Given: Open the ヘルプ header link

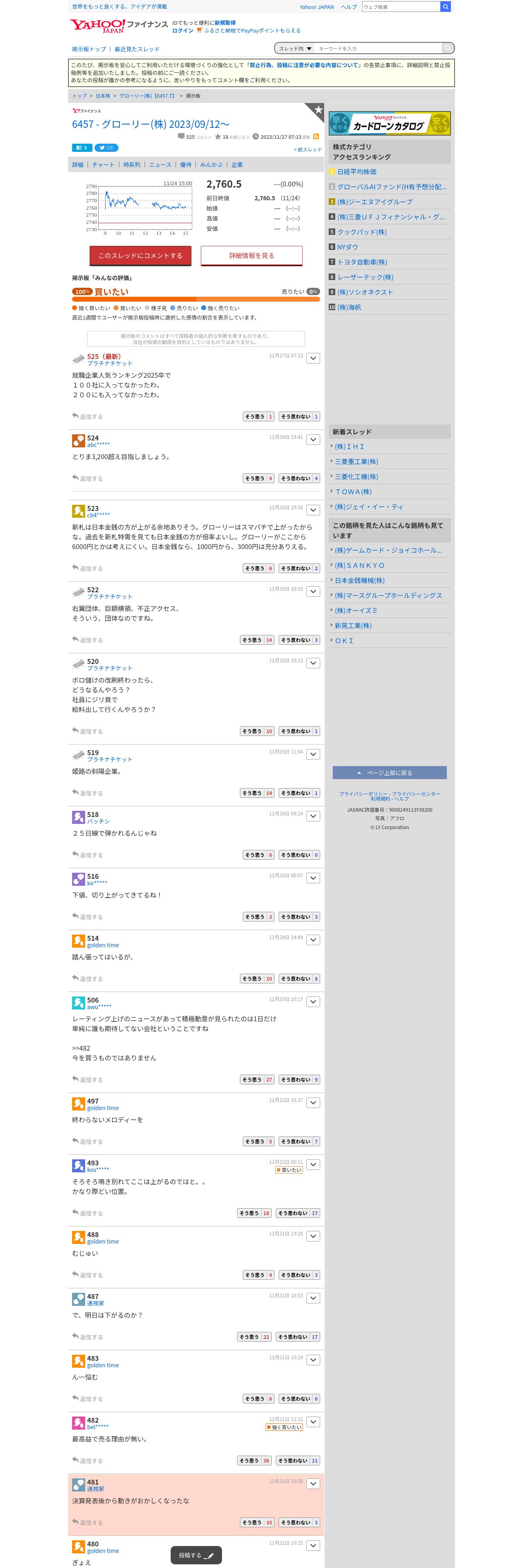Looking at the screenshot, I should coord(349,7).
